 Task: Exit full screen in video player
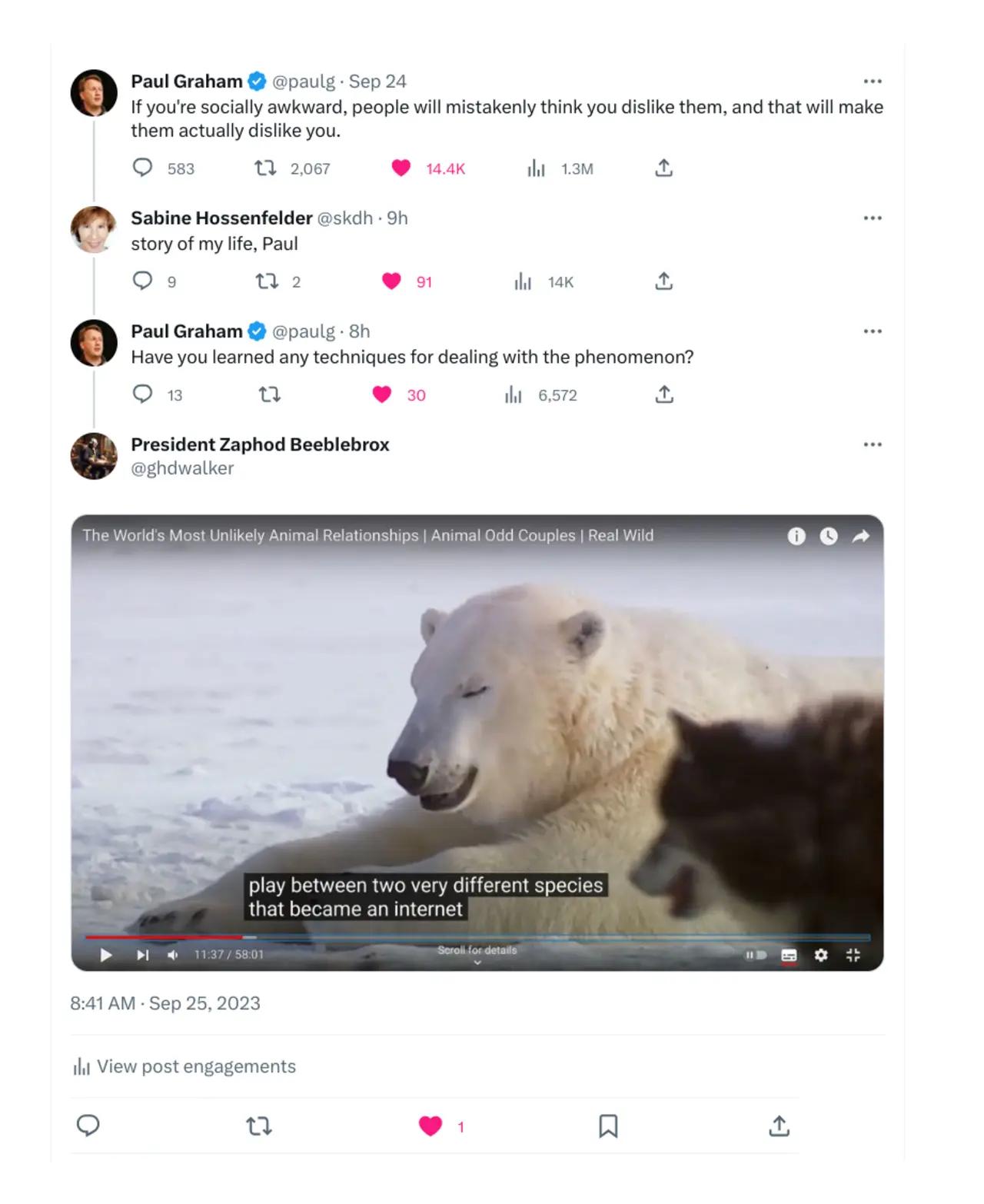point(853,955)
